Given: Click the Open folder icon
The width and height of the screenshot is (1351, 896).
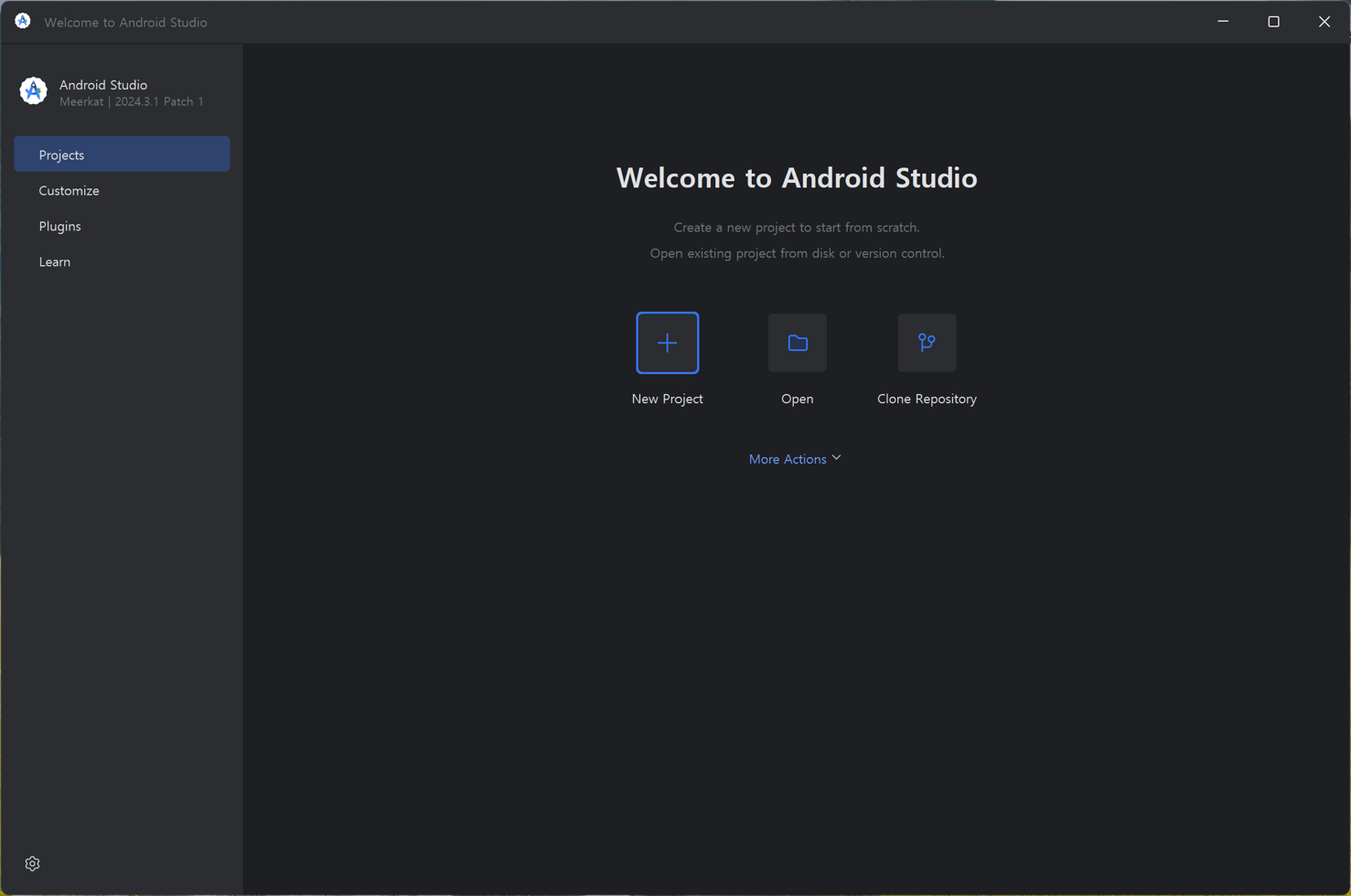Looking at the screenshot, I should pyautogui.click(x=798, y=343).
